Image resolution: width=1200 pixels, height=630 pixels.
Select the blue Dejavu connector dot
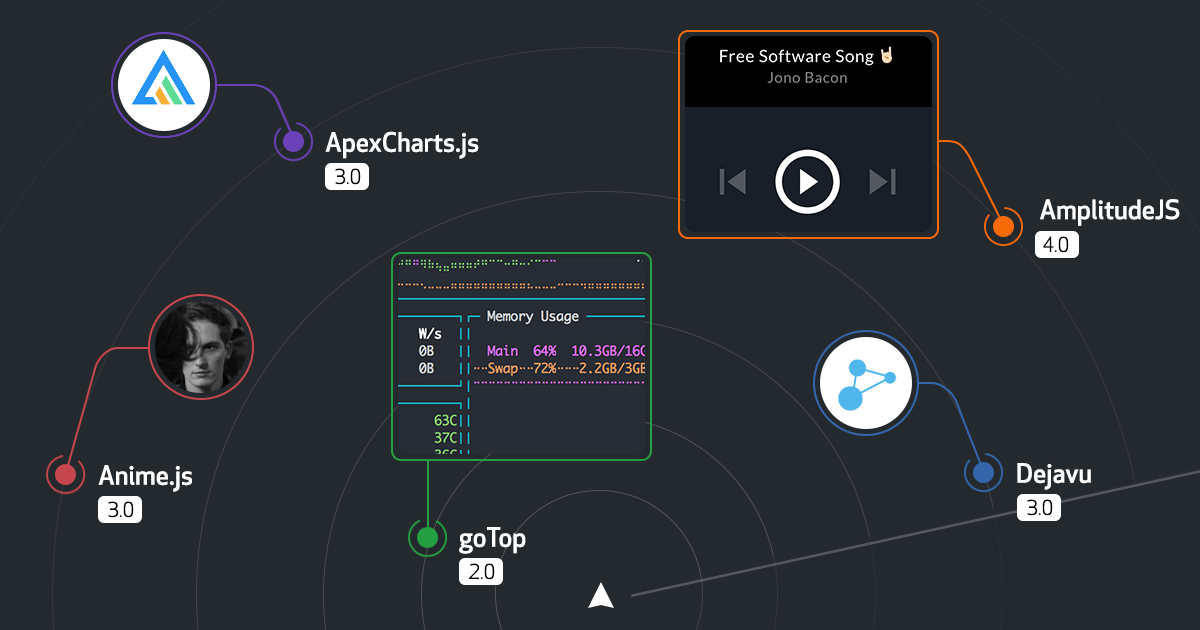[x=983, y=471]
